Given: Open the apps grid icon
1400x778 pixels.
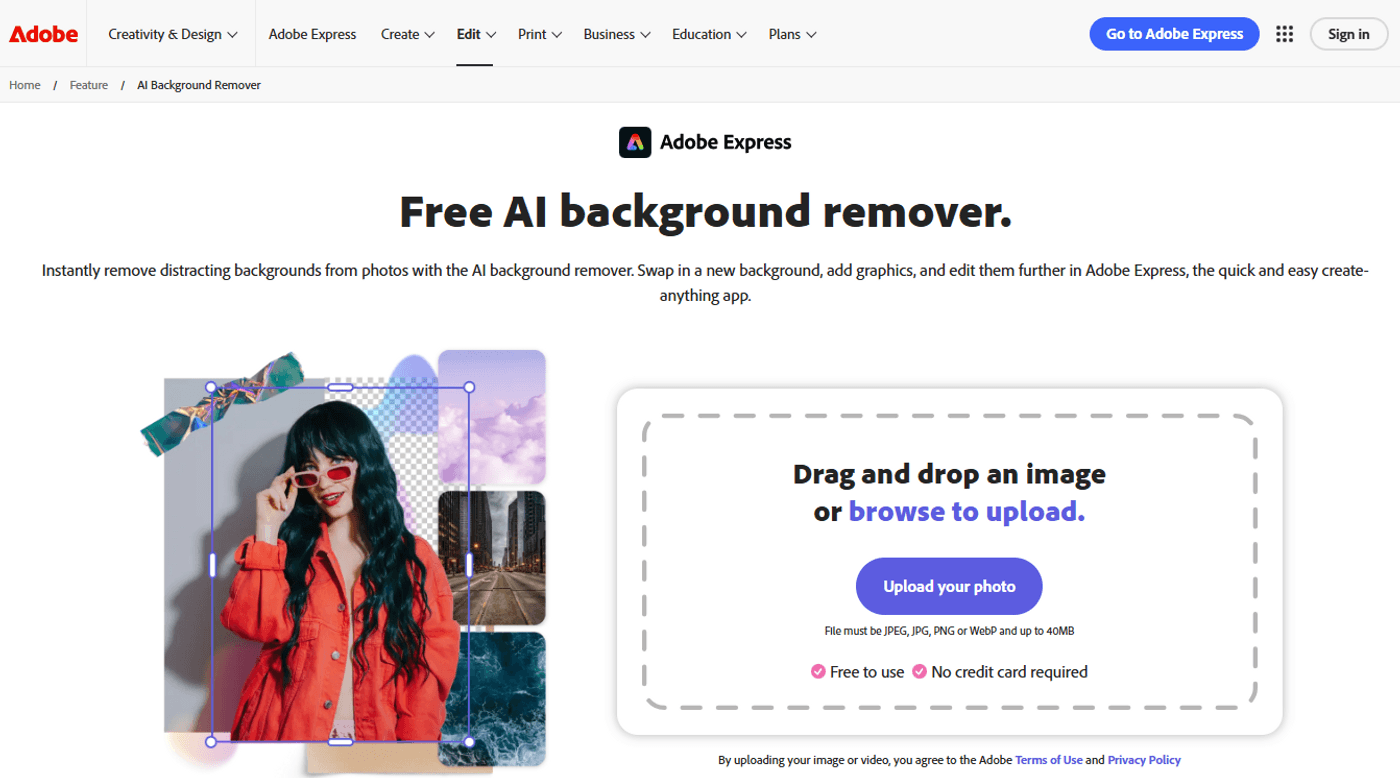Looking at the screenshot, I should 1284,34.
